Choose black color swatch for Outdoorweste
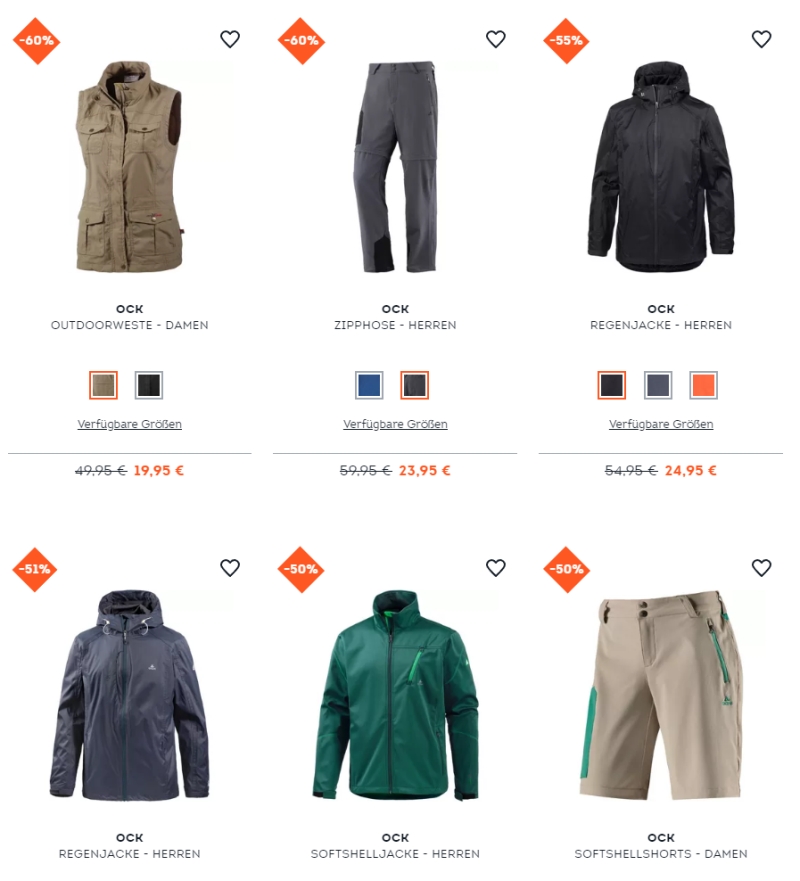 (149, 385)
